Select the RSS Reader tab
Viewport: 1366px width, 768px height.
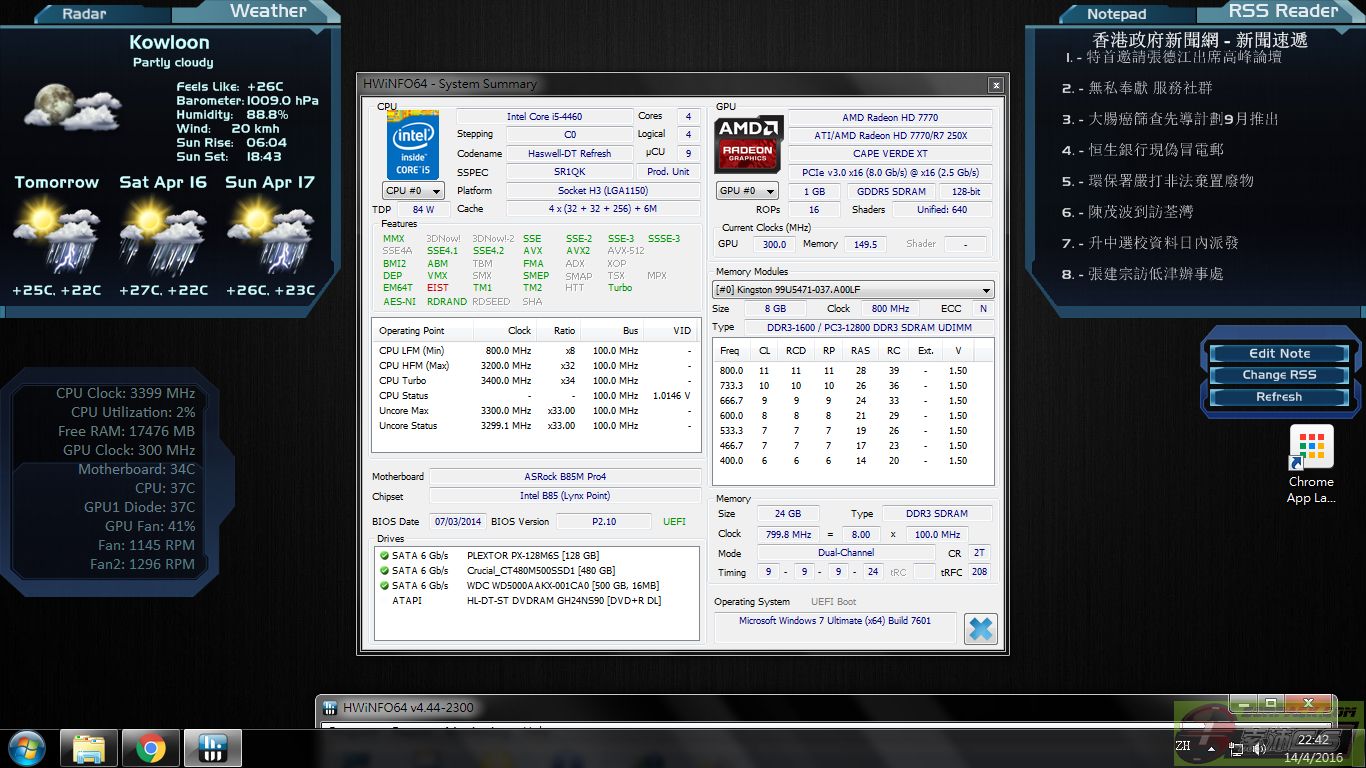click(x=1282, y=11)
